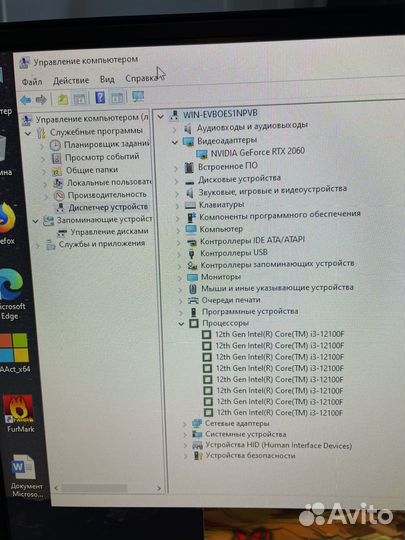Collapse the Видеоадаптеры category

click(x=175, y=142)
